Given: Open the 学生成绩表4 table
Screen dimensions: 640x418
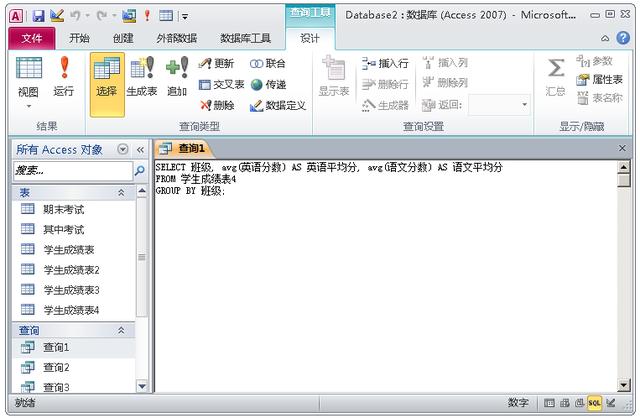Looking at the screenshot, I should coord(74,310).
